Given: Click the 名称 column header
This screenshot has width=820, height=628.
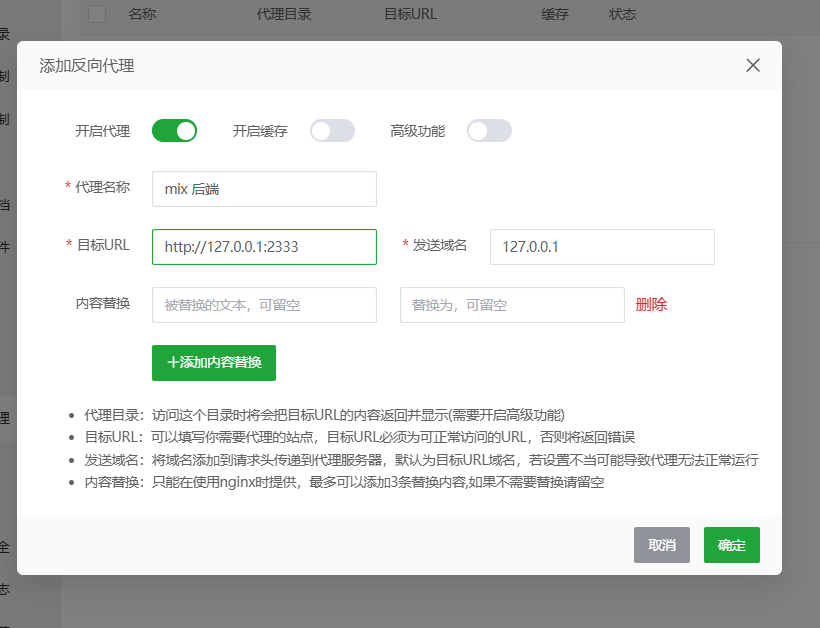Looking at the screenshot, I should [x=142, y=14].
